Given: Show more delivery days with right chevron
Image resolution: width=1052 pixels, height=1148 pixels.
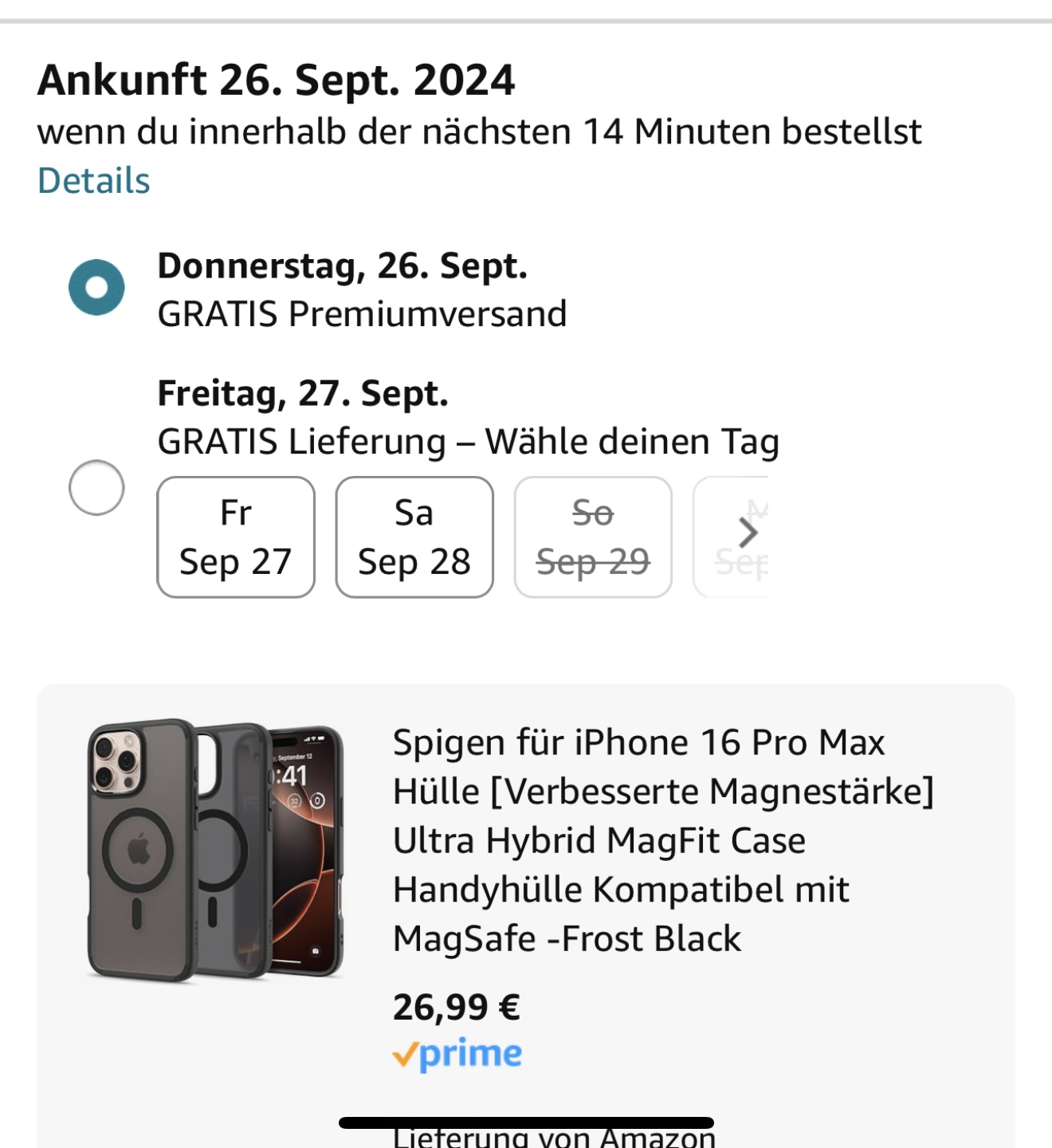Looking at the screenshot, I should click(x=747, y=533).
